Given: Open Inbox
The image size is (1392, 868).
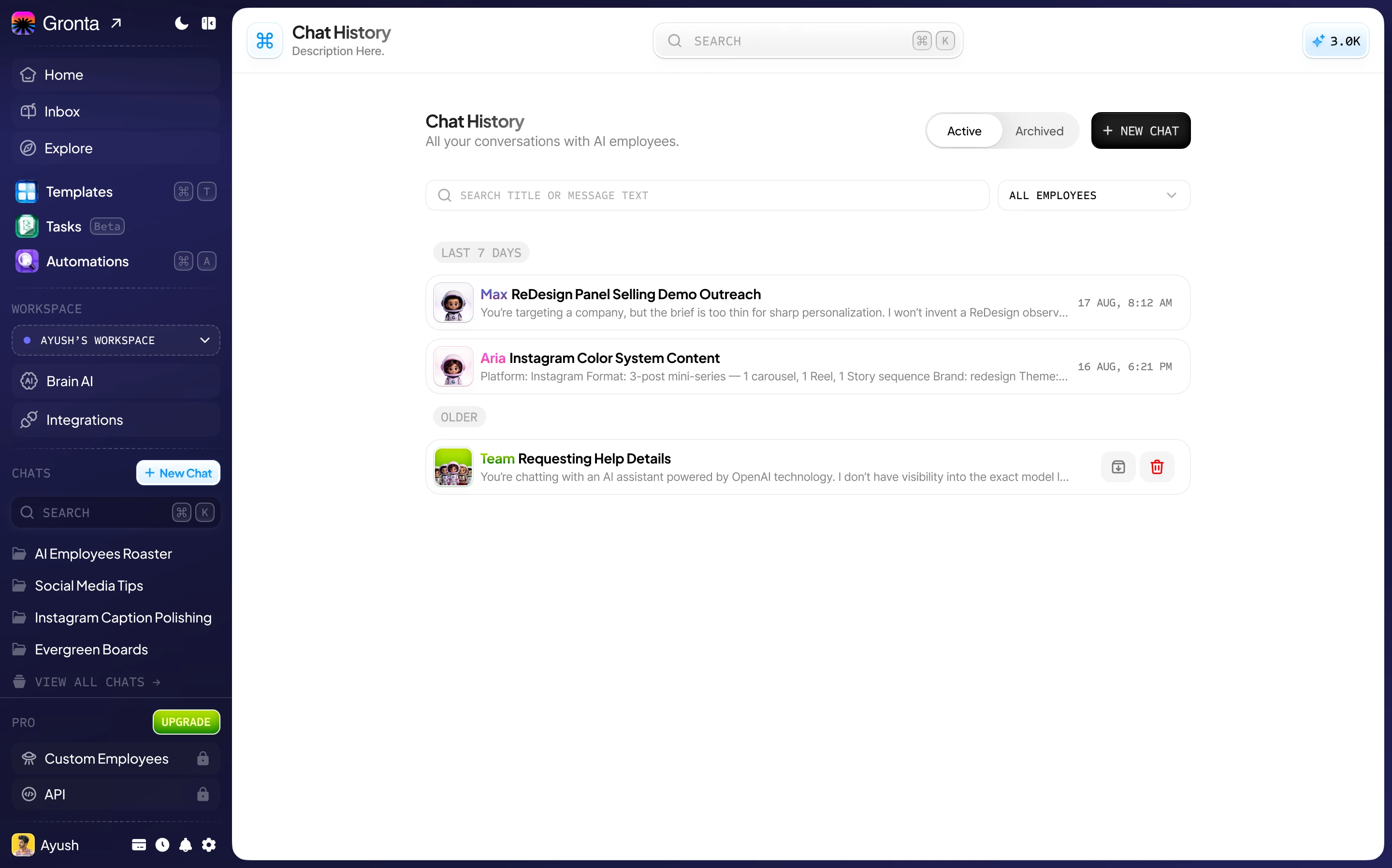Looking at the screenshot, I should (116, 111).
